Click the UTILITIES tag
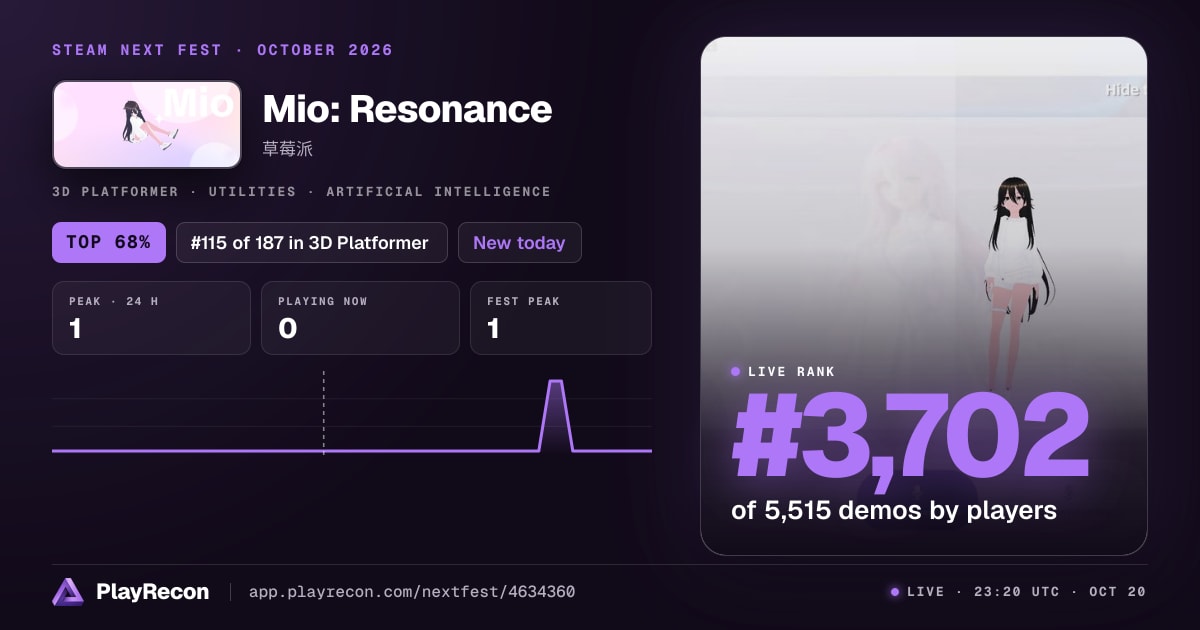 point(252,191)
